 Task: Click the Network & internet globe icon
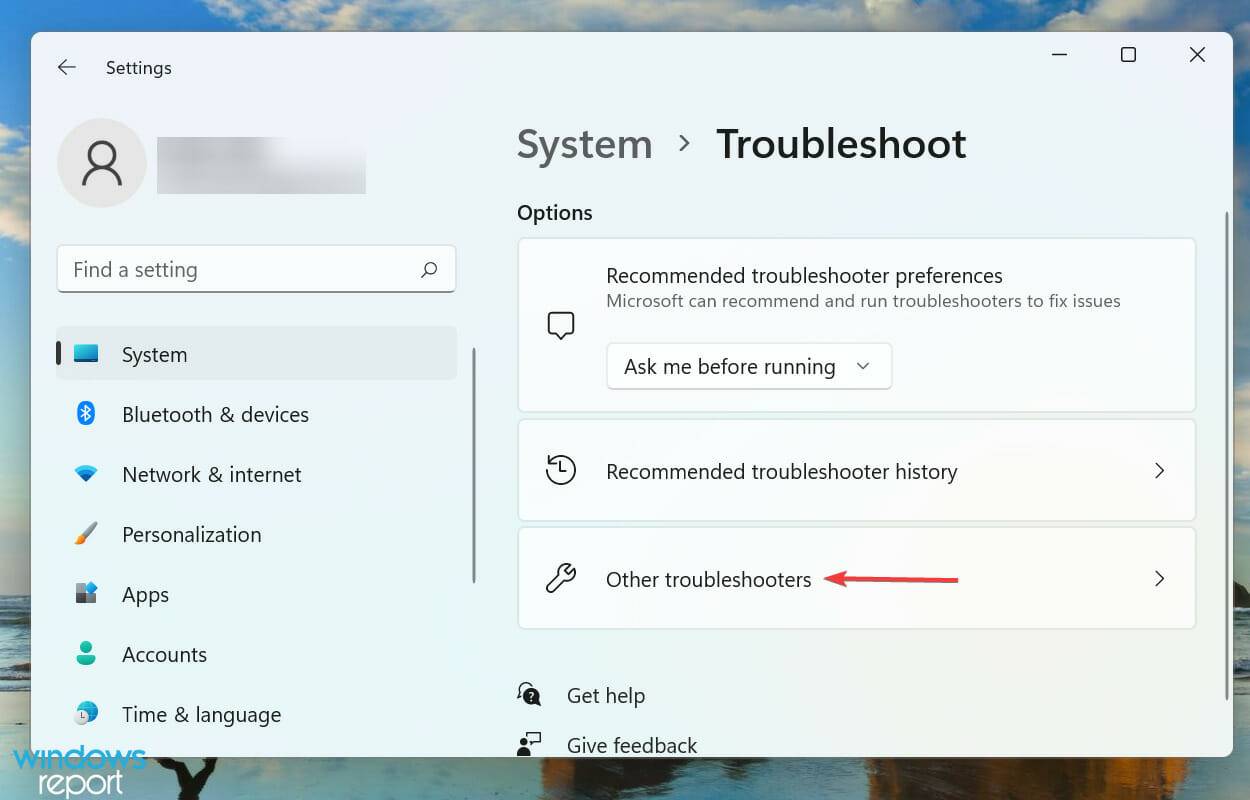pyautogui.click(x=86, y=474)
